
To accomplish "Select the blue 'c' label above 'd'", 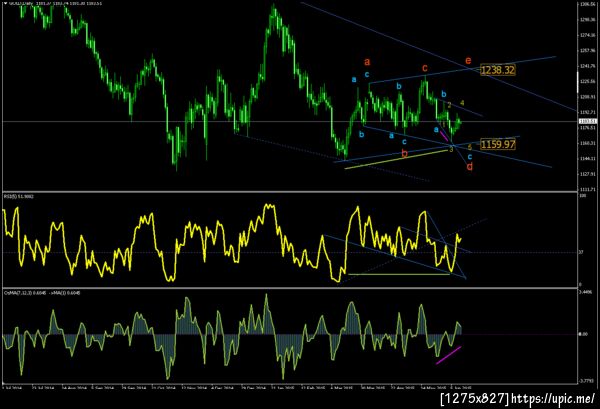I will pyautogui.click(x=470, y=156).
